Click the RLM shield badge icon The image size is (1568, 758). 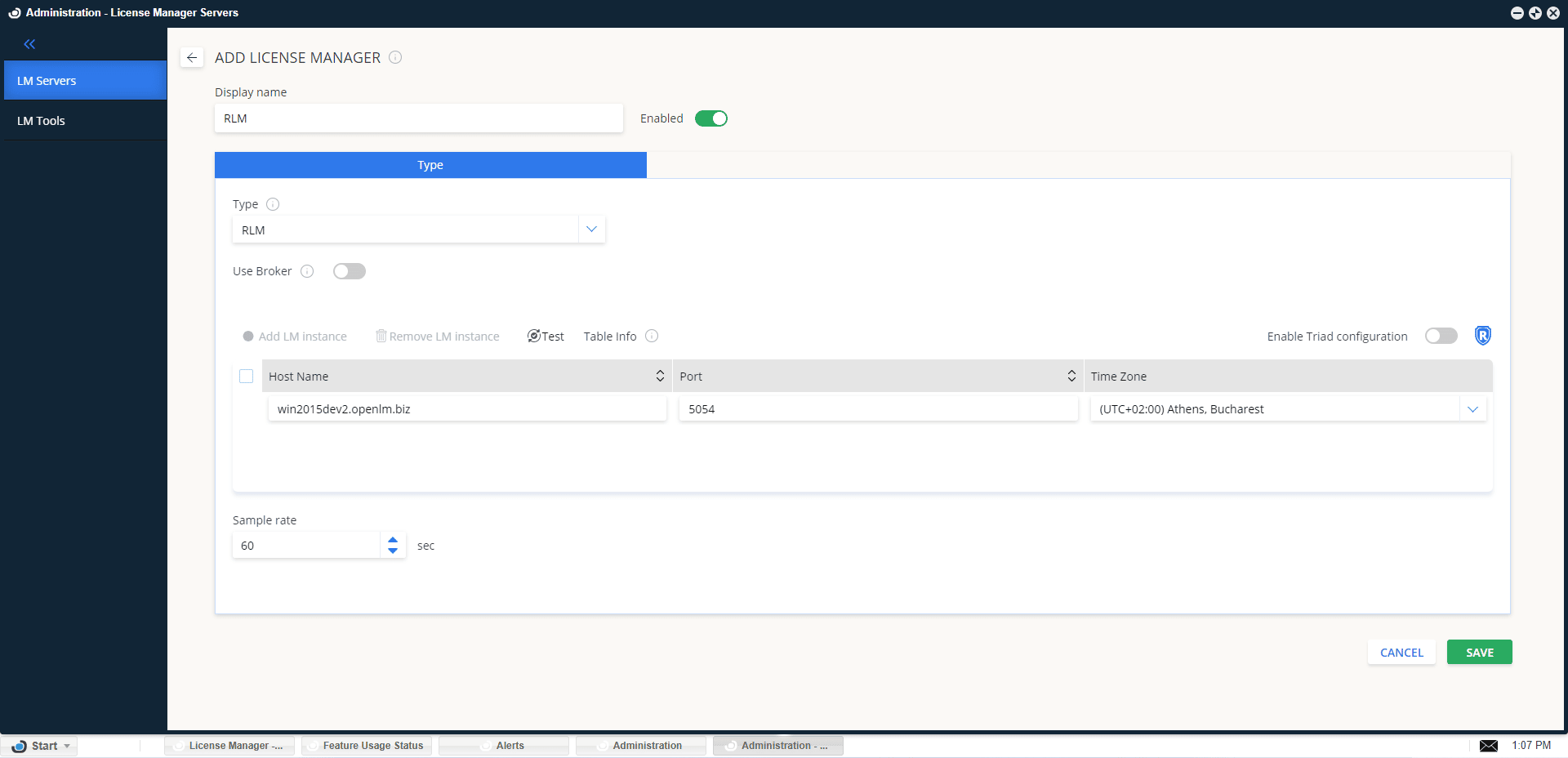pyautogui.click(x=1482, y=335)
